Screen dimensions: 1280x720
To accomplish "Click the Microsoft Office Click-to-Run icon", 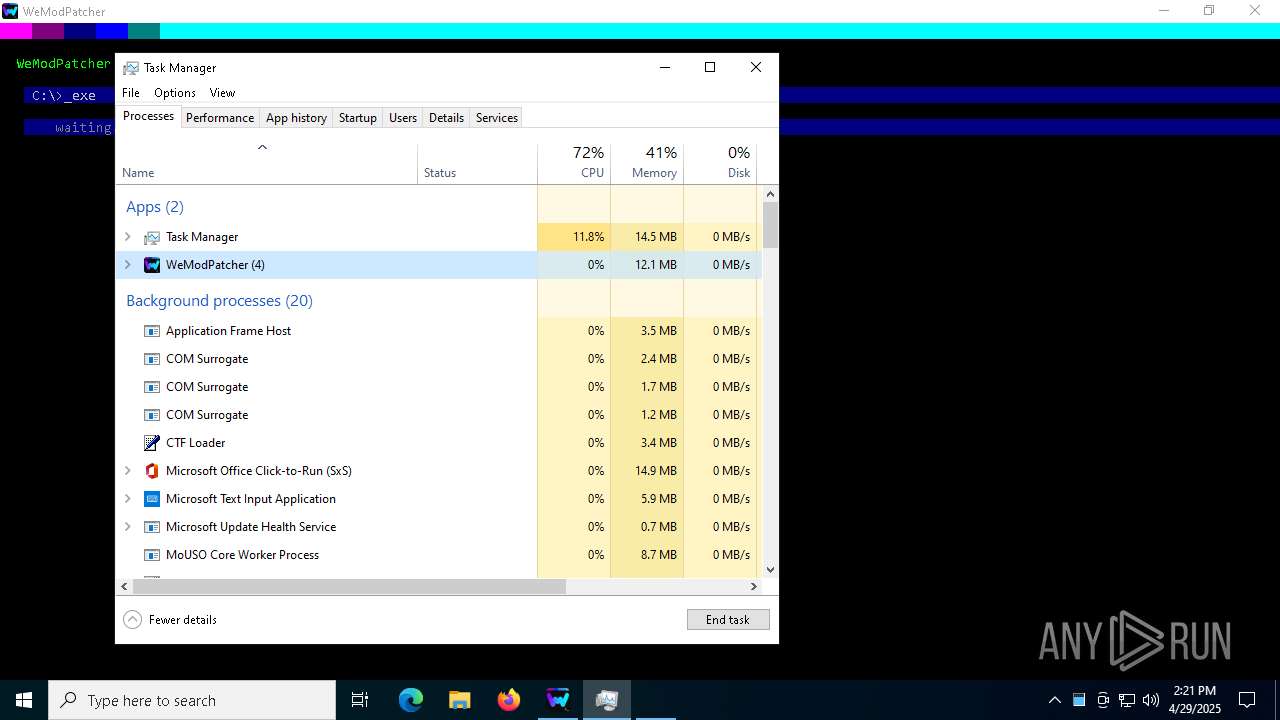I will point(152,471).
